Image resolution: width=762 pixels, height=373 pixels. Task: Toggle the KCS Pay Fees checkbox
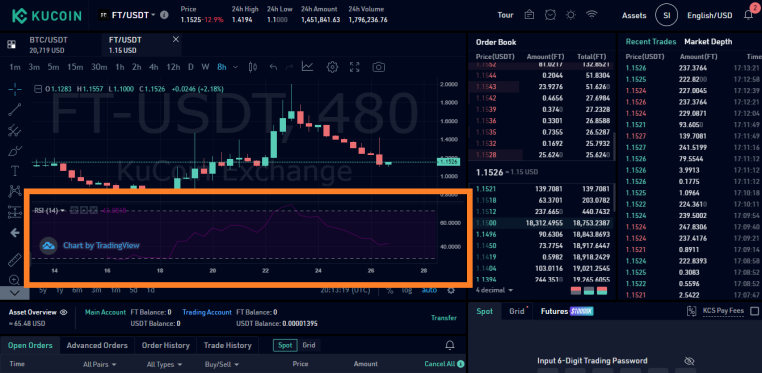point(755,311)
